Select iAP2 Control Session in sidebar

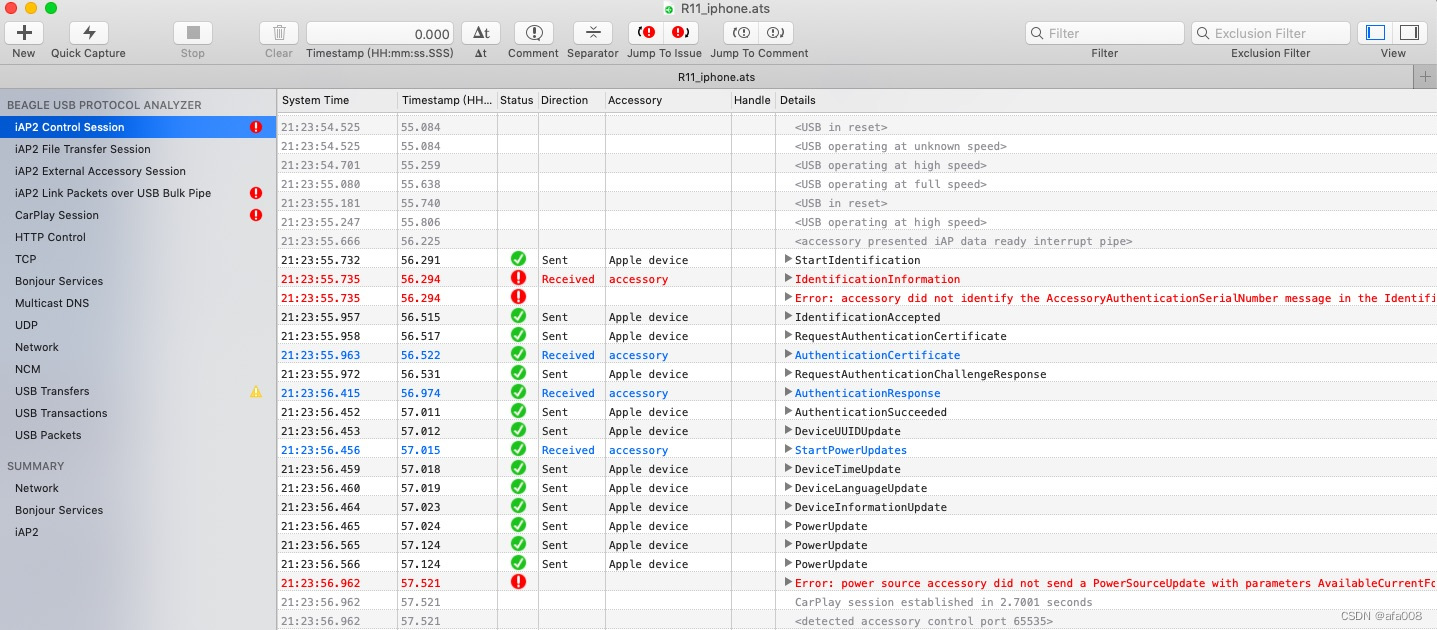[x=138, y=127]
